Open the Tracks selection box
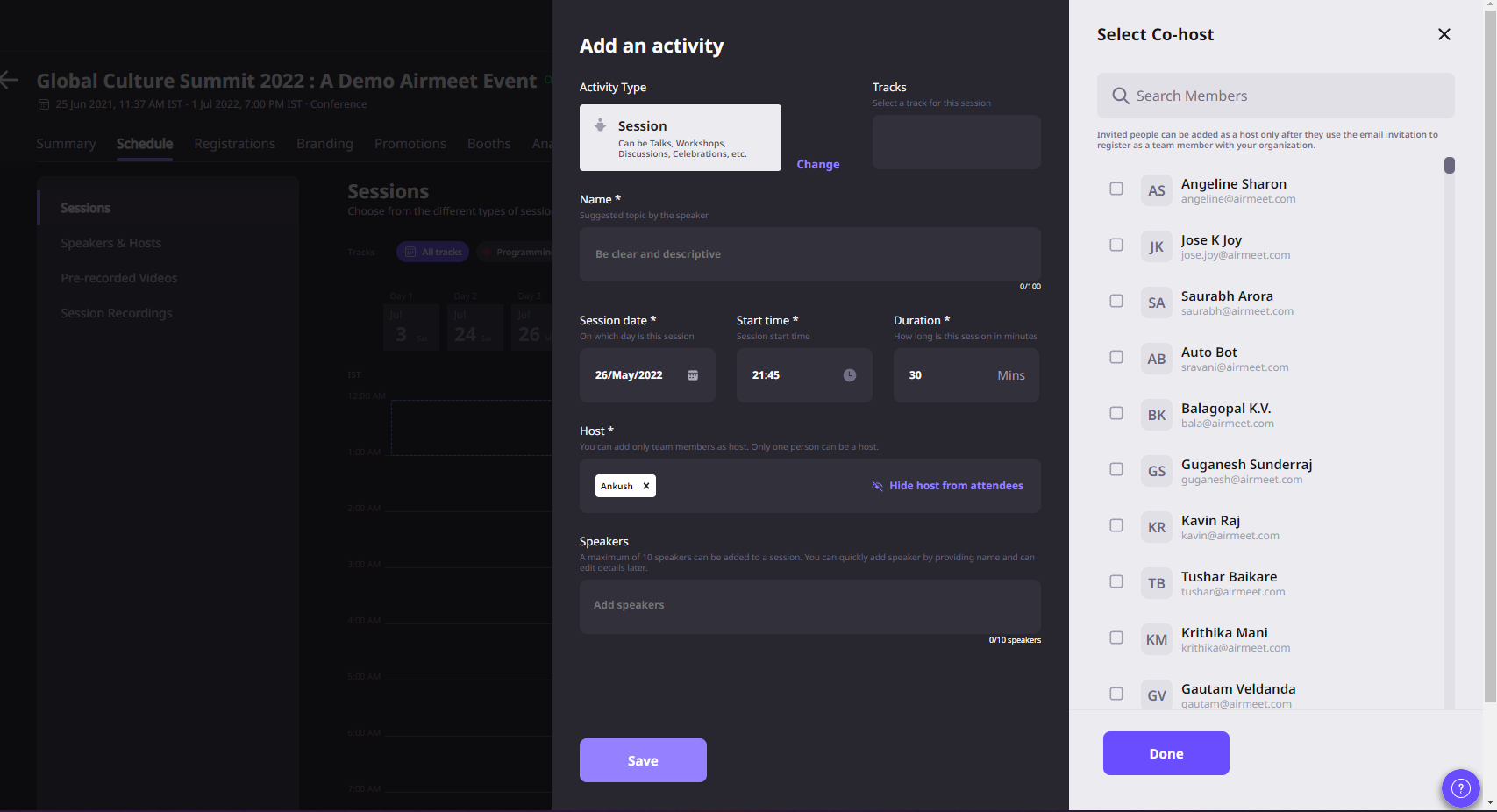 957,142
